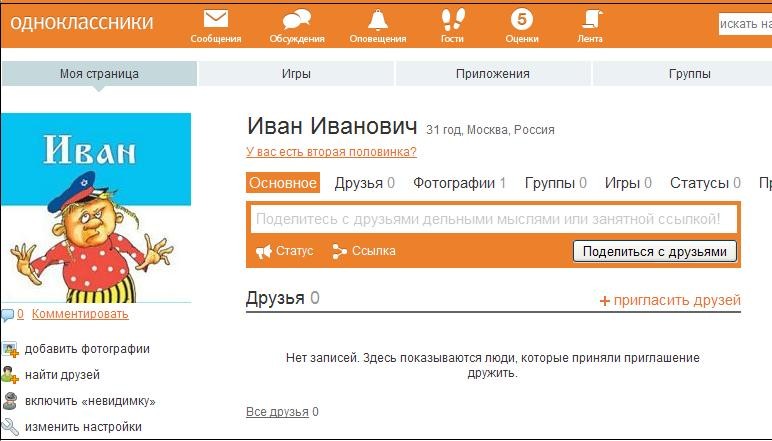Click изменить настройки link
Image resolution: width=772 pixels, height=441 pixels.
[83, 427]
